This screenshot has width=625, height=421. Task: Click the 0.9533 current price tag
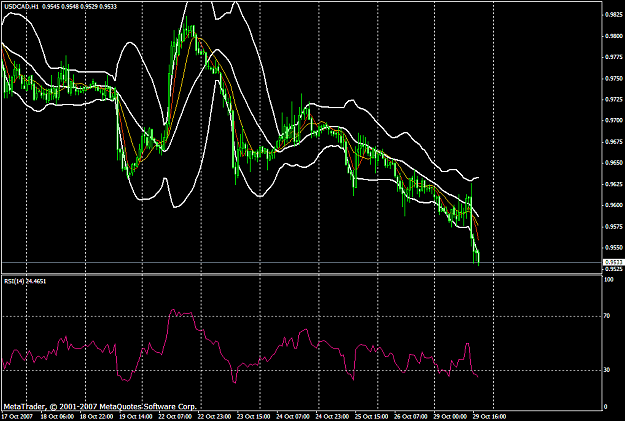click(613, 262)
